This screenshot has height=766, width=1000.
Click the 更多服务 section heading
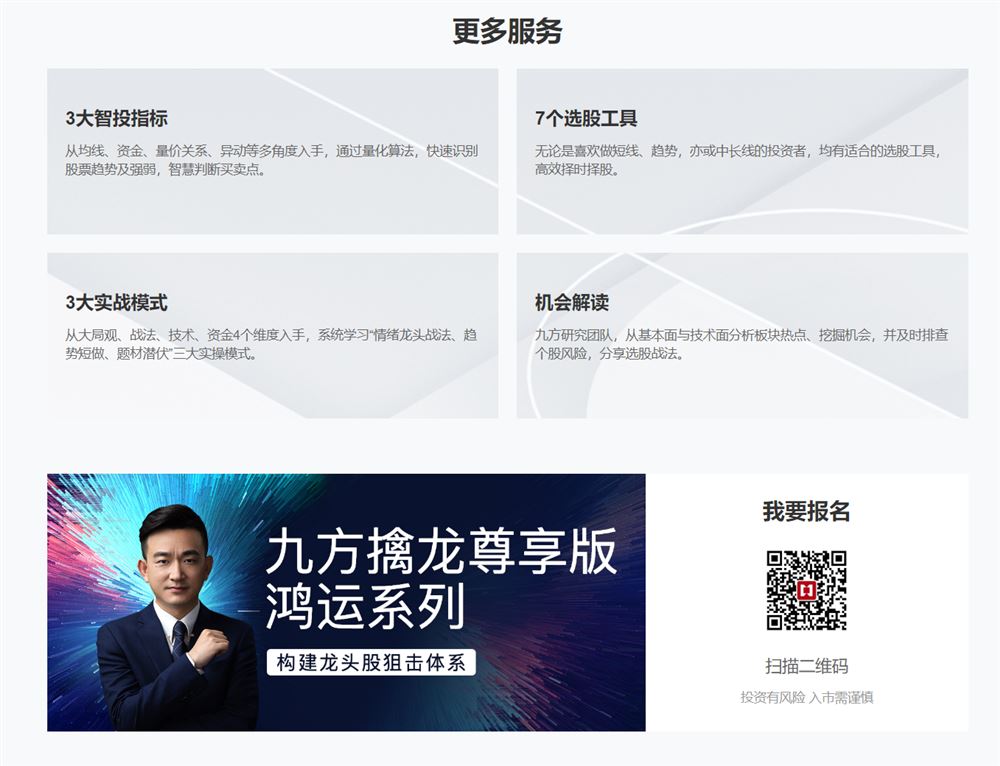pos(507,31)
